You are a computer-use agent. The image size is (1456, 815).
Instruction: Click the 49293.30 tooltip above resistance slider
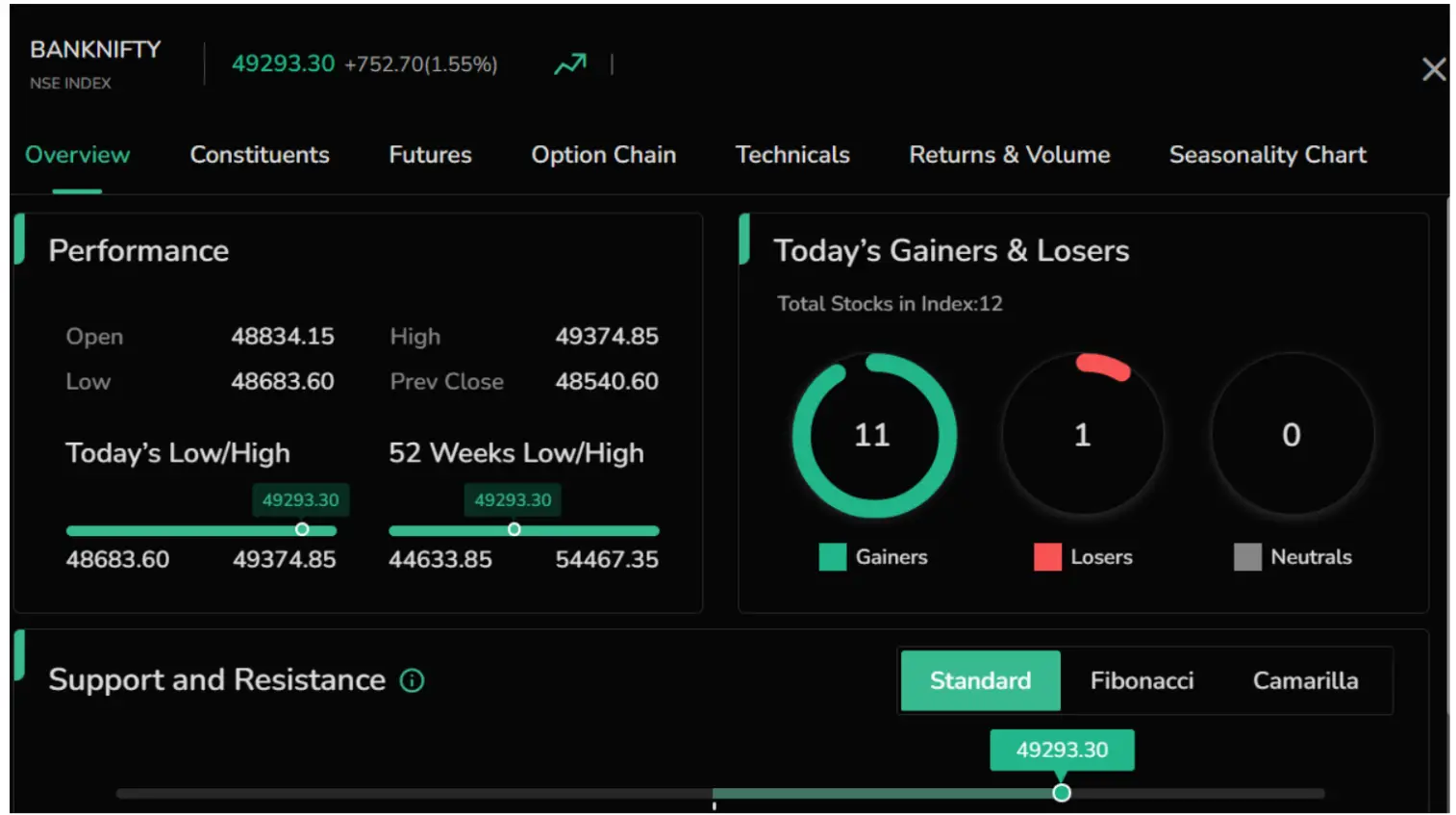click(x=1062, y=750)
